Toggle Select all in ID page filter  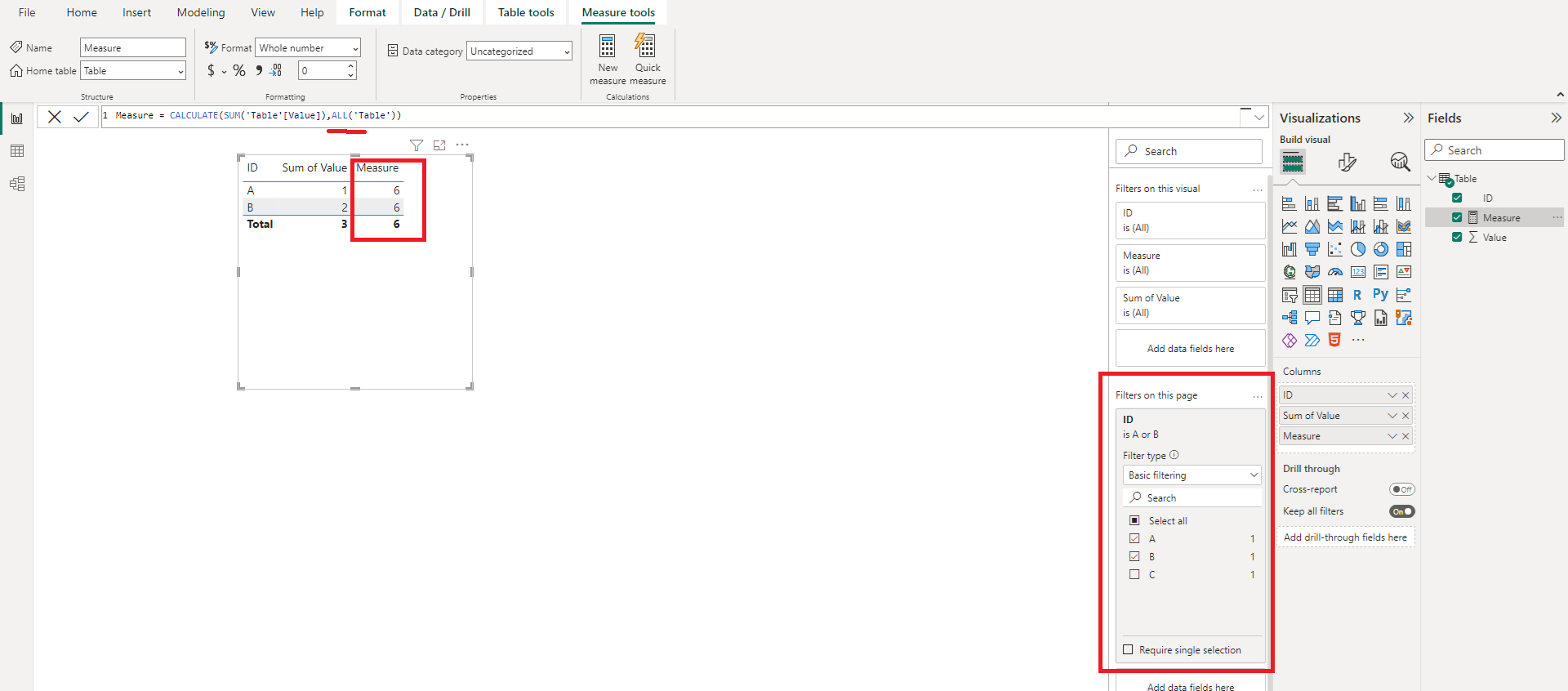coord(1134,520)
